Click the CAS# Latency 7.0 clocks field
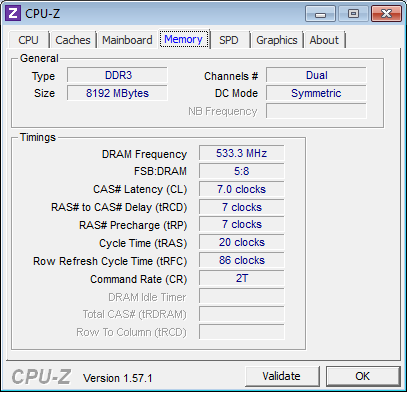Screen dimensions: 408x393 point(242,189)
